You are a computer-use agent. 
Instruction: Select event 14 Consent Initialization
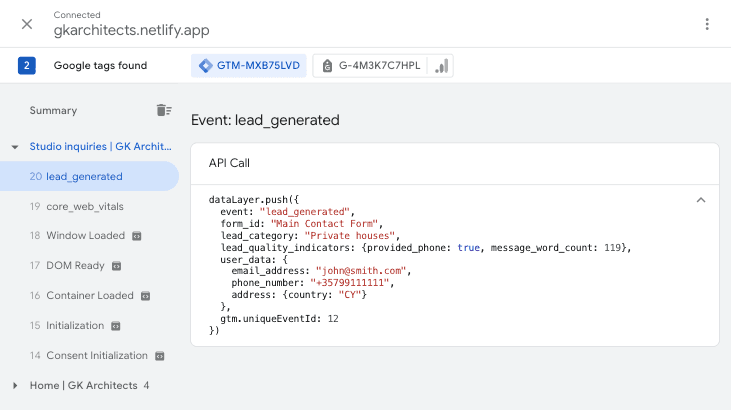click(89, 355)
